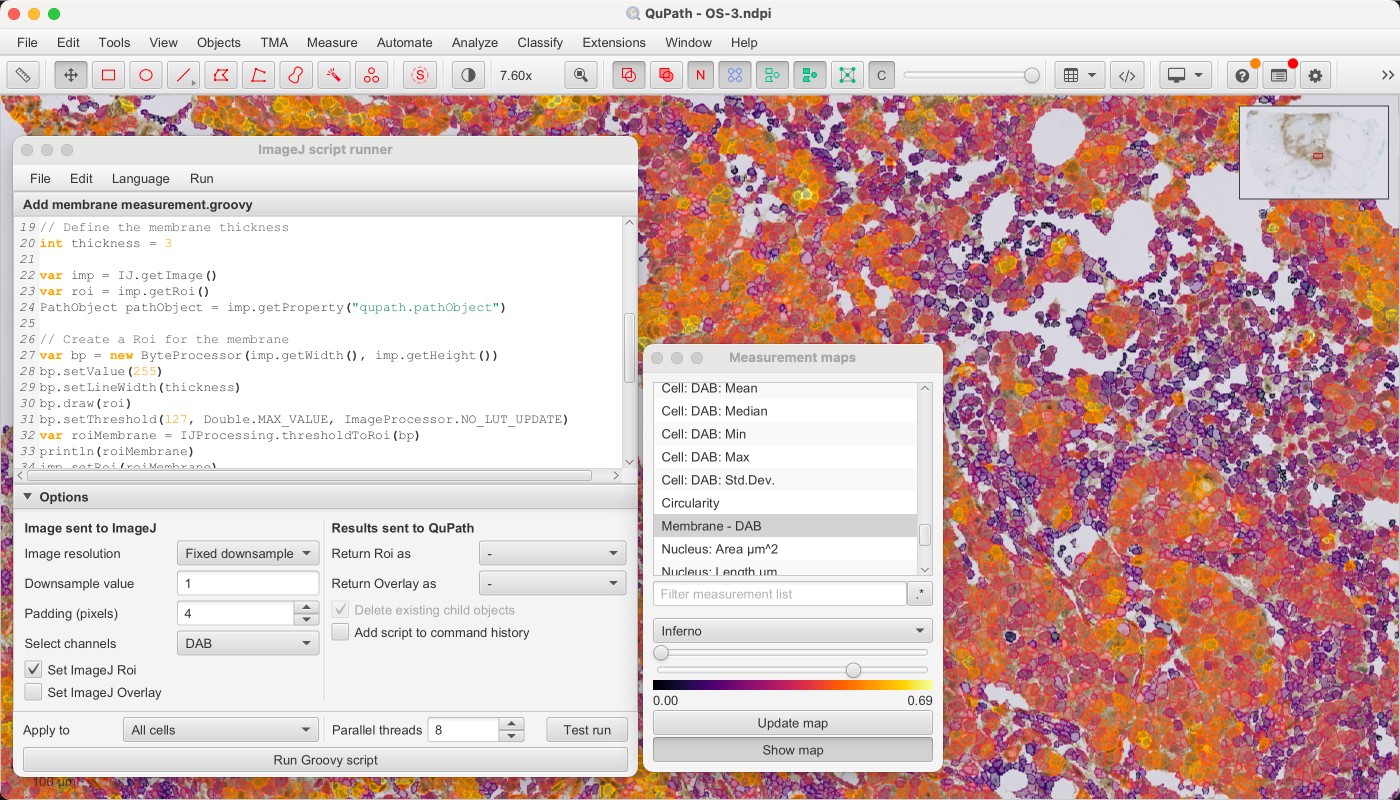
Task: Toggle fill annotations icon
Action: [665, 75]
